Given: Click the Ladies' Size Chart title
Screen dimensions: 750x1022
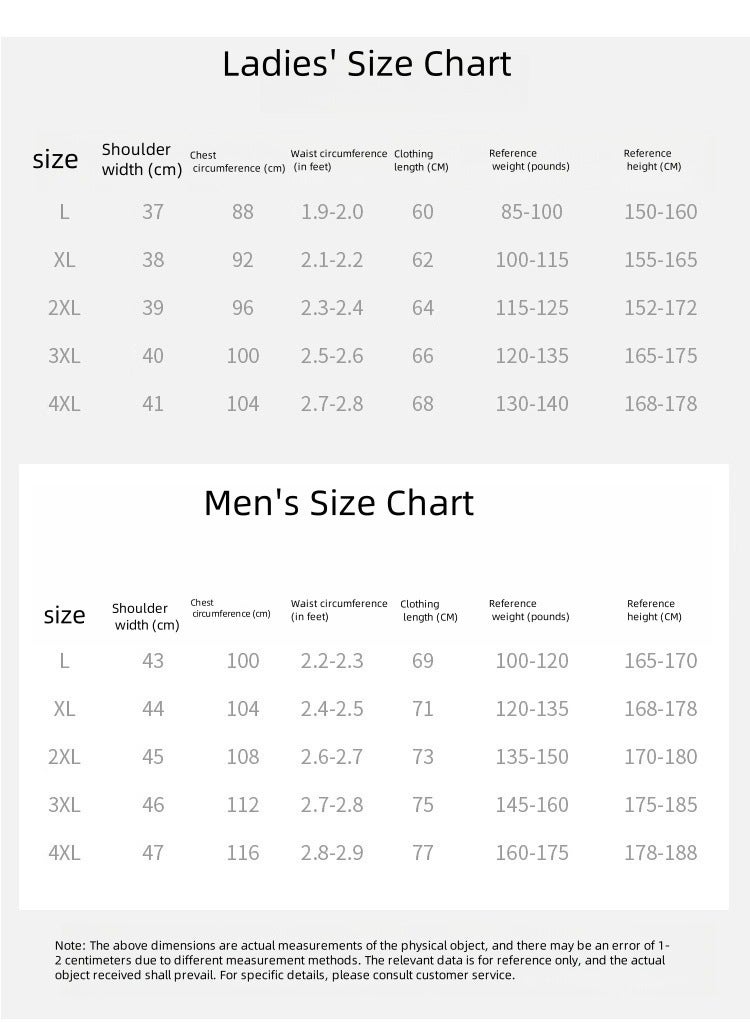Looking at the screenshot, I should point(367,64).
